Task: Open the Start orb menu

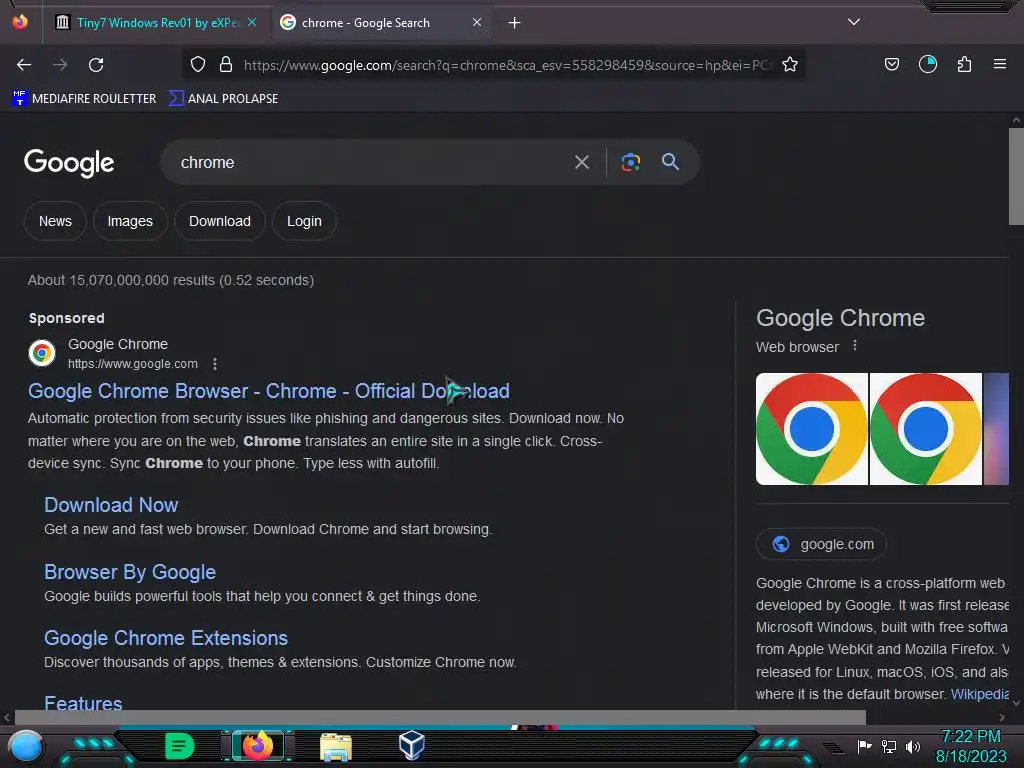Action: coord(26,747)
